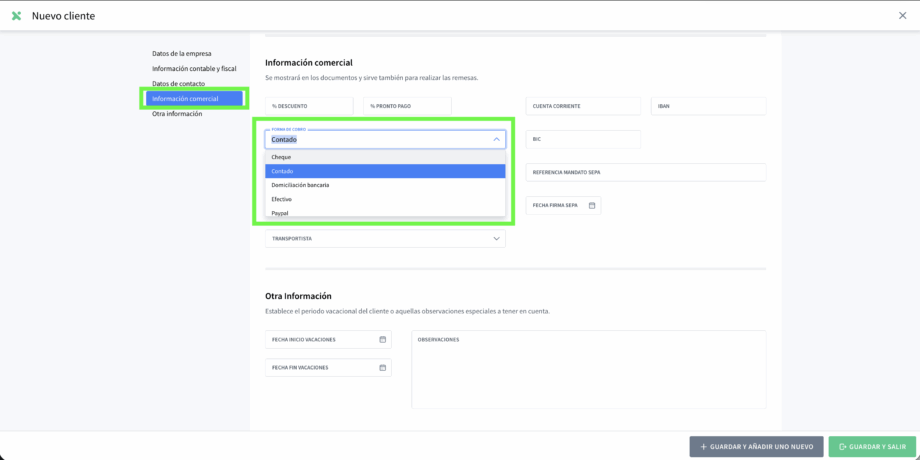
Task: Close the Nuevo cliente dialog
Action: coord(903,16)
